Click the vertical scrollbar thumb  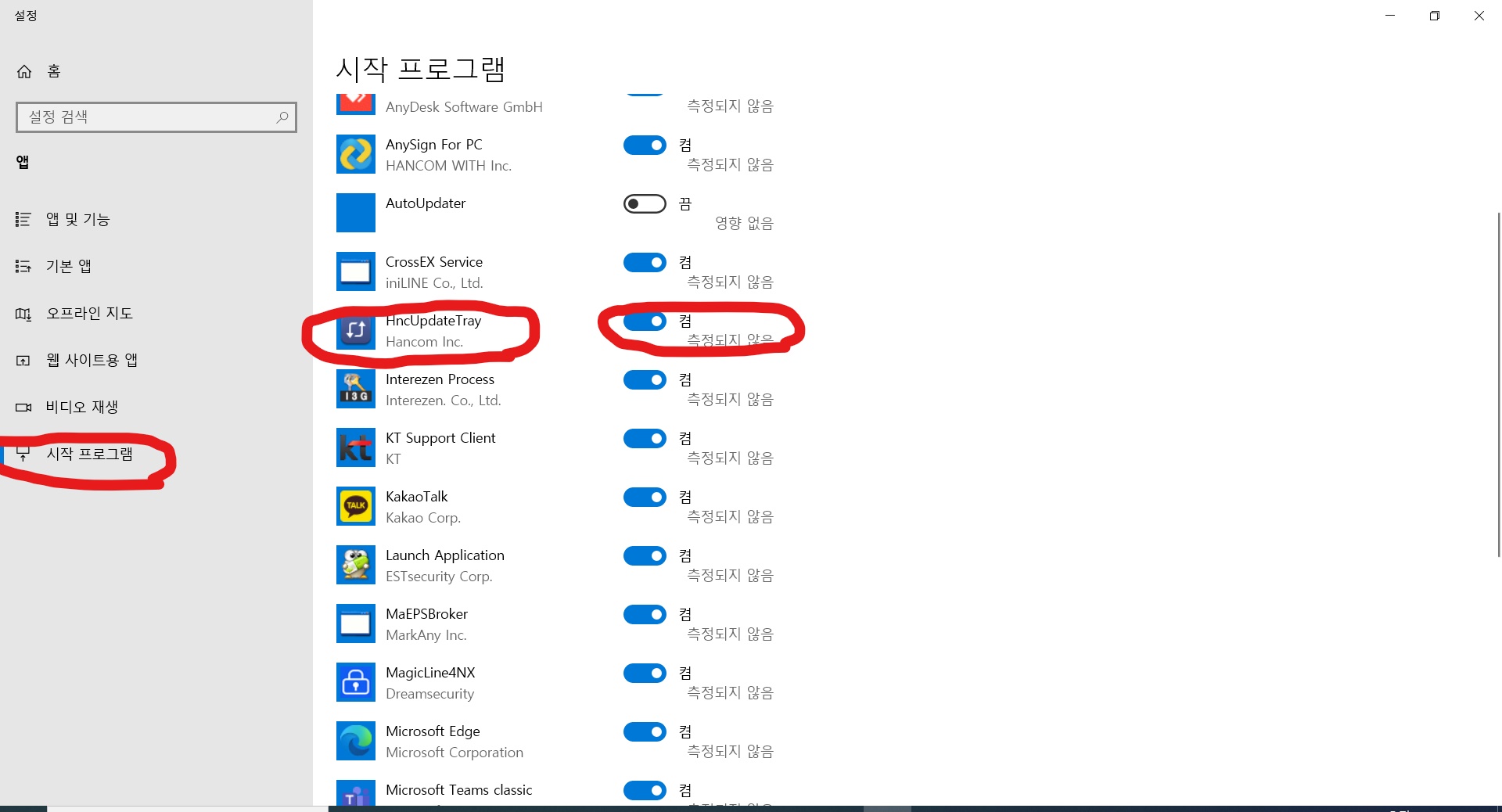[x=1498, y=384]
